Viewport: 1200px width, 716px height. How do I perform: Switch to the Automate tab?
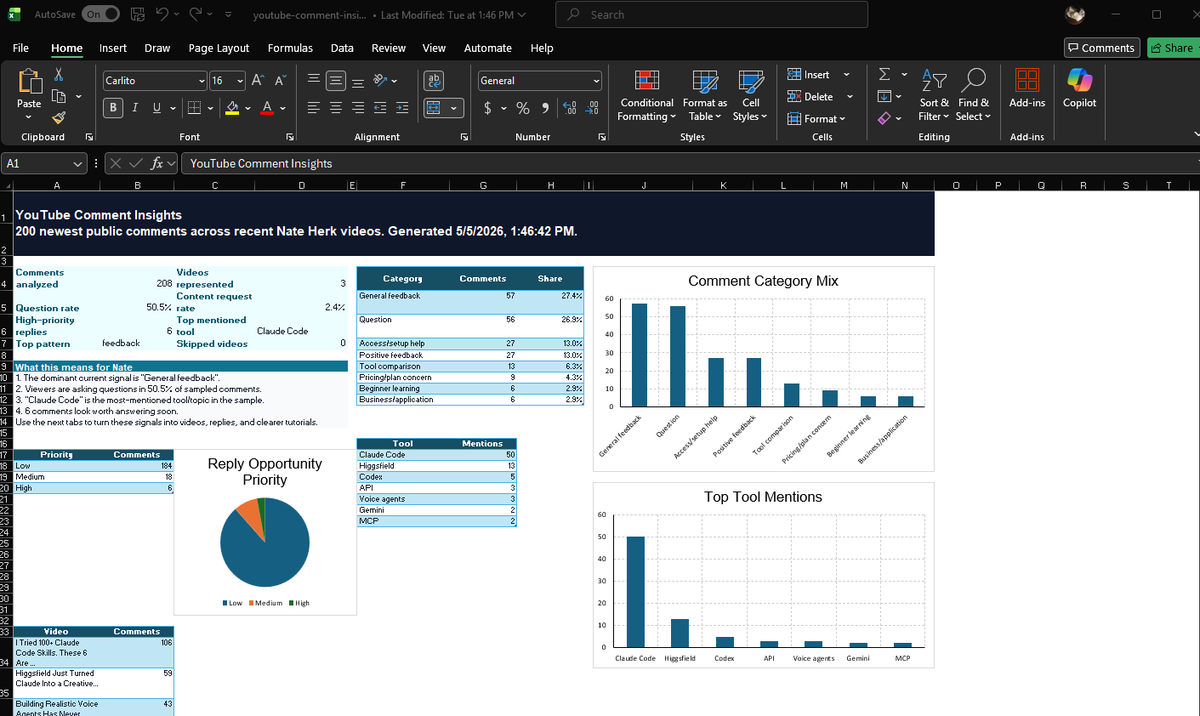point(488,48)
